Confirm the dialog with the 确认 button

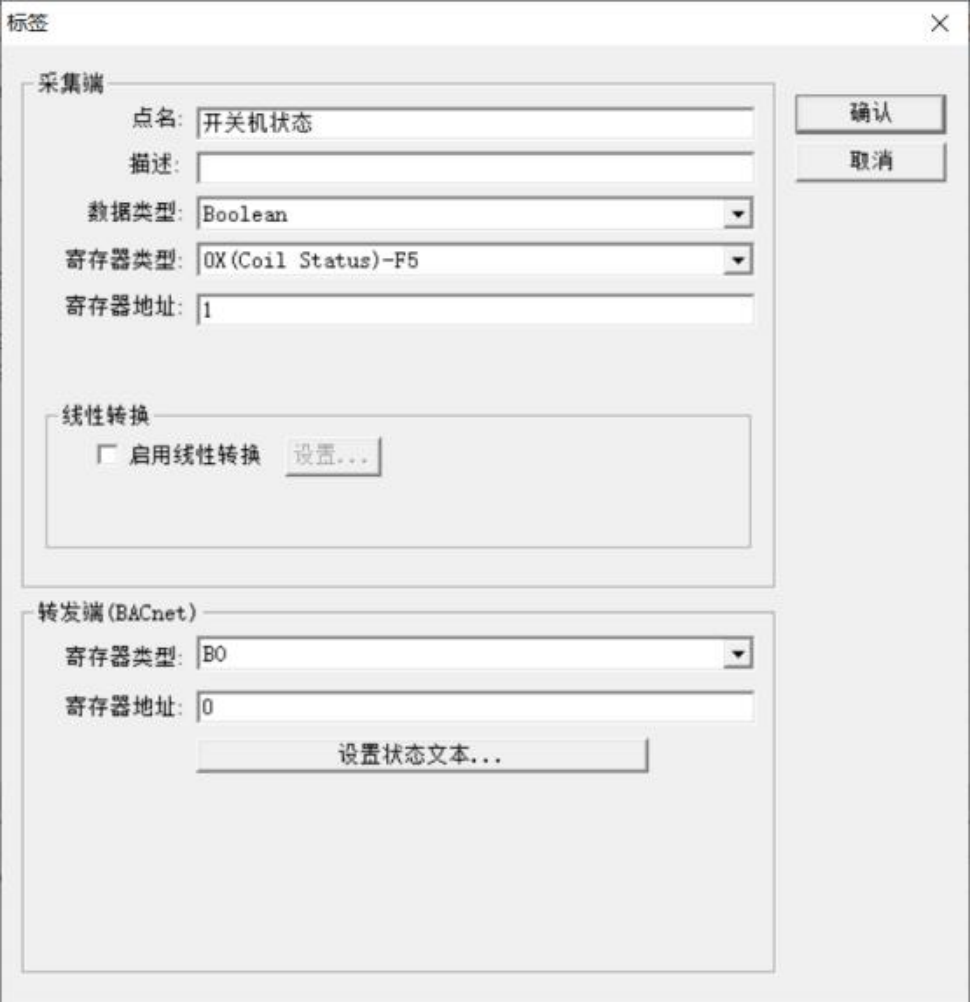click(870, 113)
